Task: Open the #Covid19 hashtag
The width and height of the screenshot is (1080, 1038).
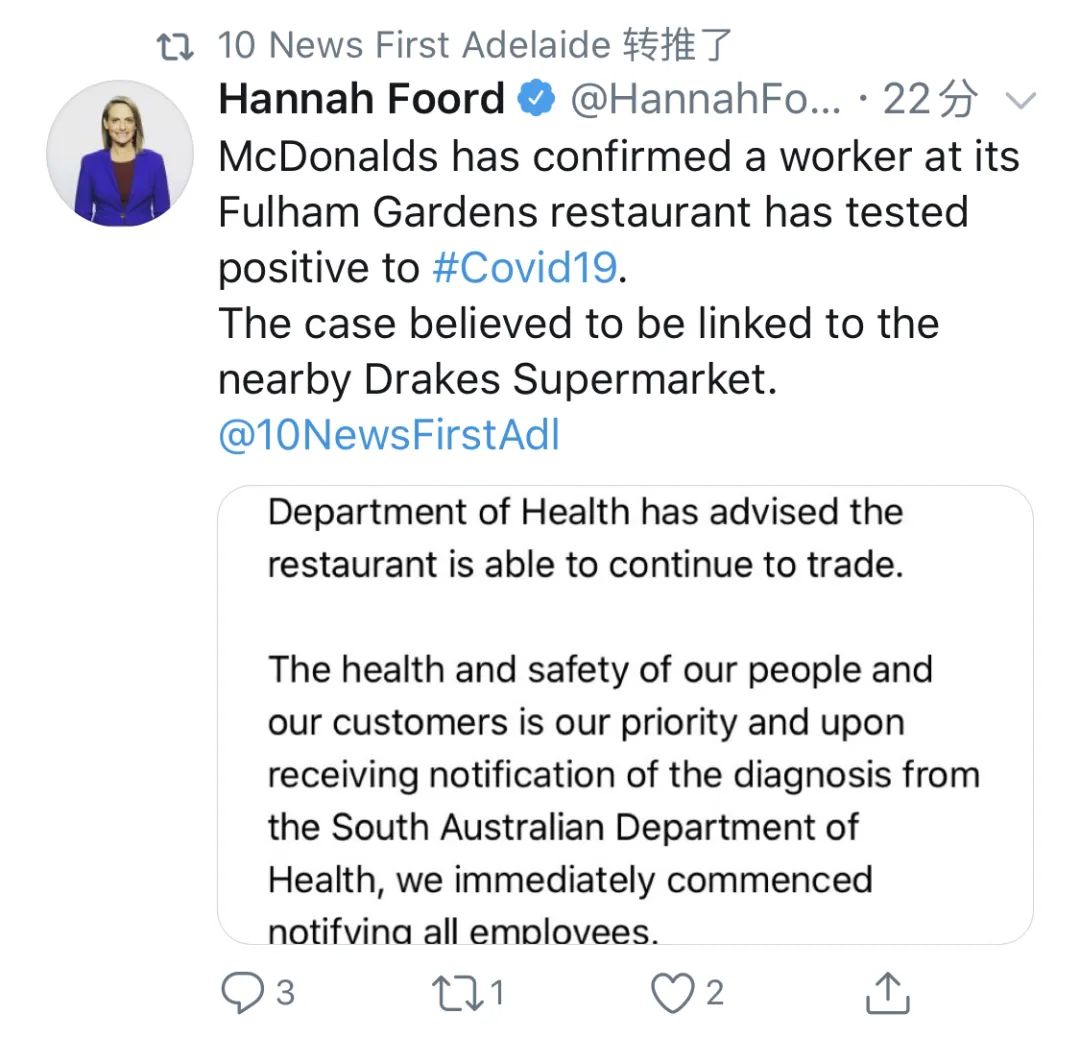Action: [525, 267]
